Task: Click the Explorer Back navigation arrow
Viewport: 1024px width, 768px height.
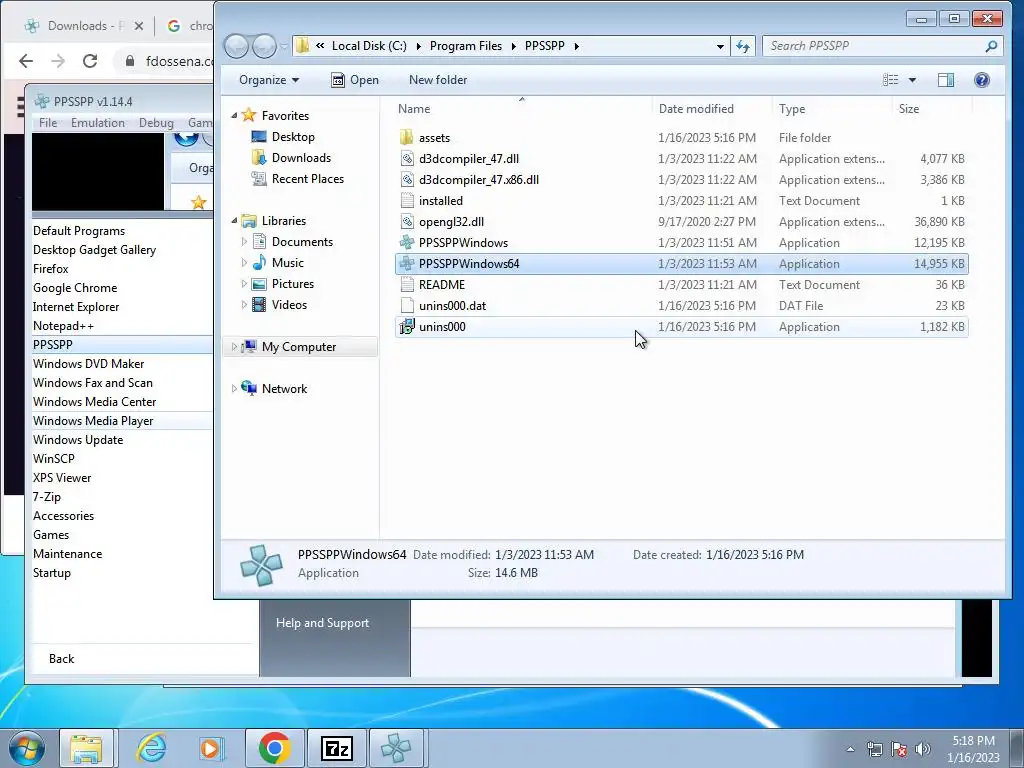Action: coord(236,46)
